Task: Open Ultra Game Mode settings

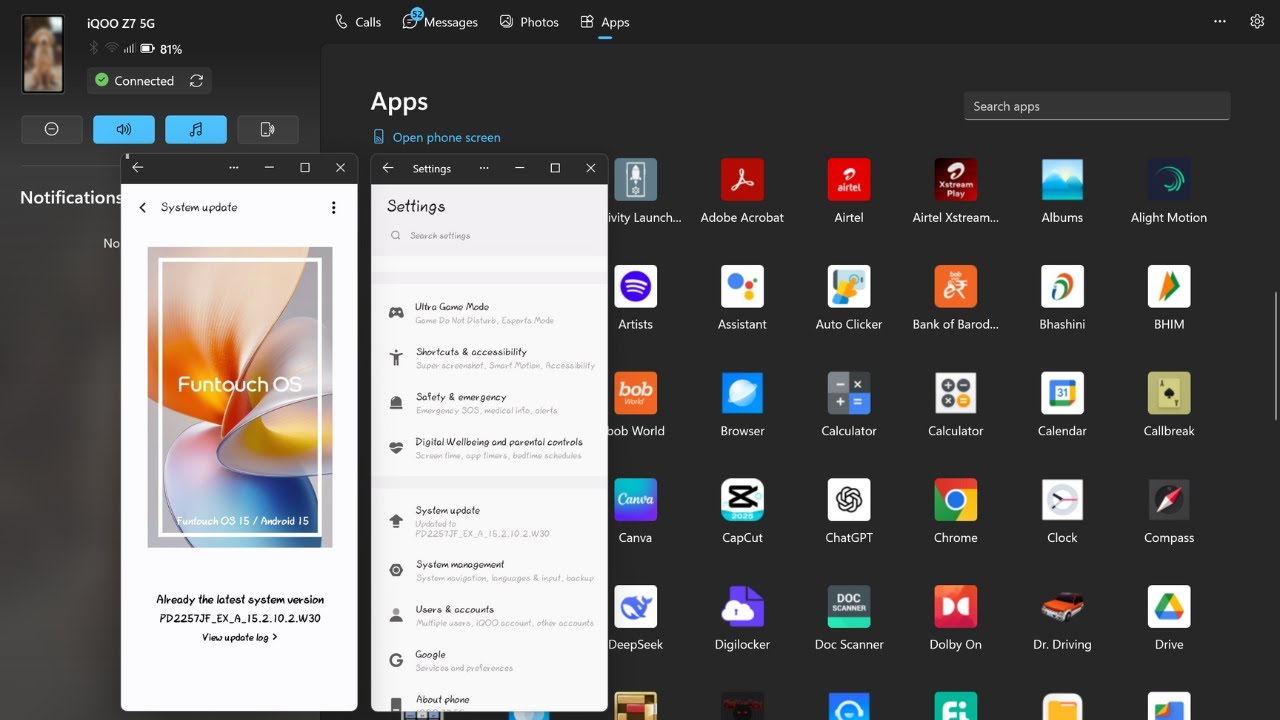Action: click(490, 313)
